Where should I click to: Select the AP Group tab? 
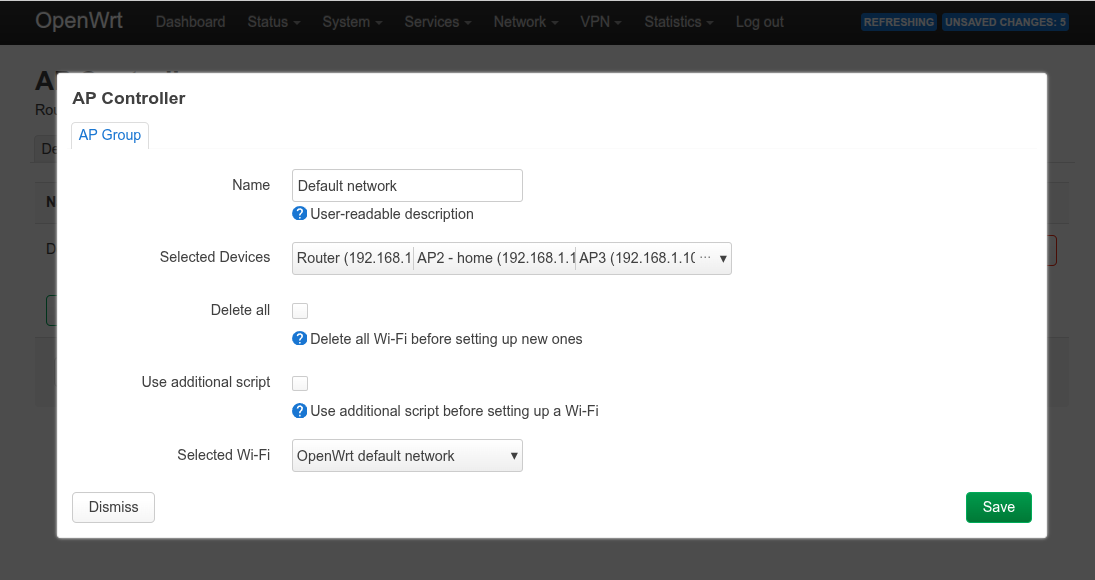coord(110,135)
